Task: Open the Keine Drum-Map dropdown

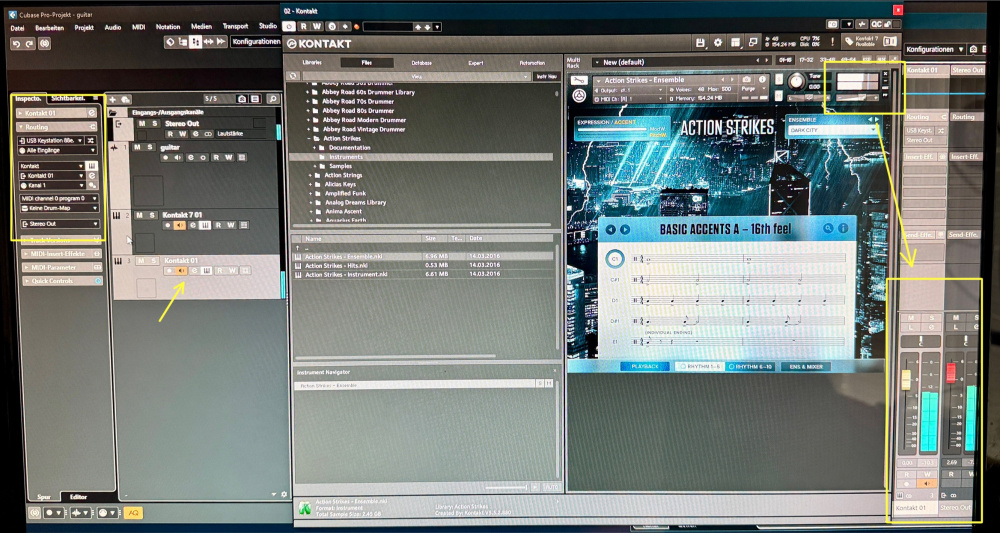Action: (x=59, y=208)
